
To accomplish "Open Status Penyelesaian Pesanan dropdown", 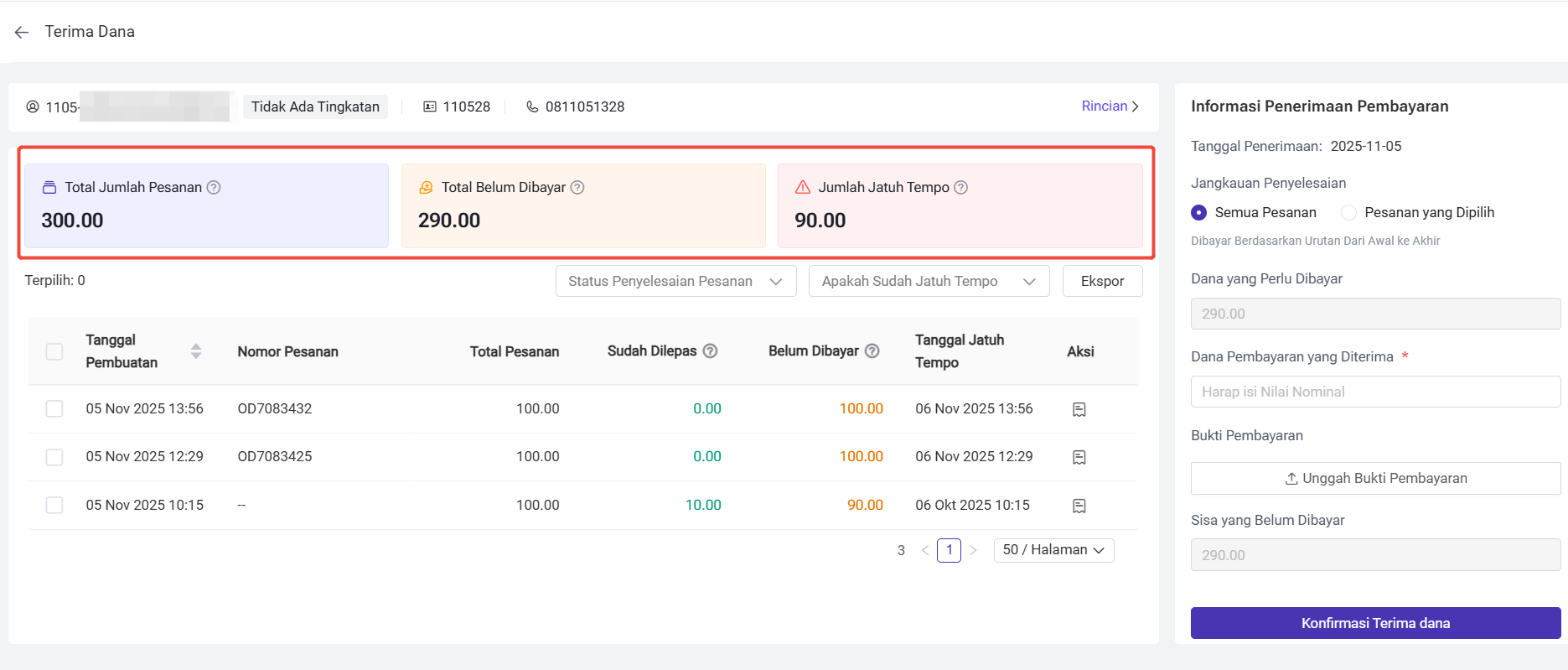I will [675, 281].
